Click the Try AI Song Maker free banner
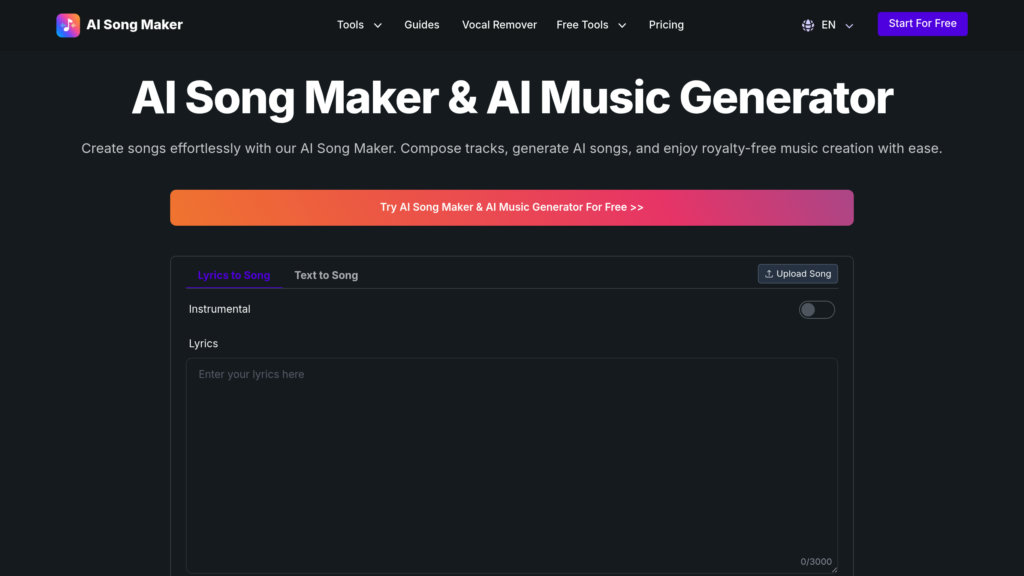 click(512, 207)
